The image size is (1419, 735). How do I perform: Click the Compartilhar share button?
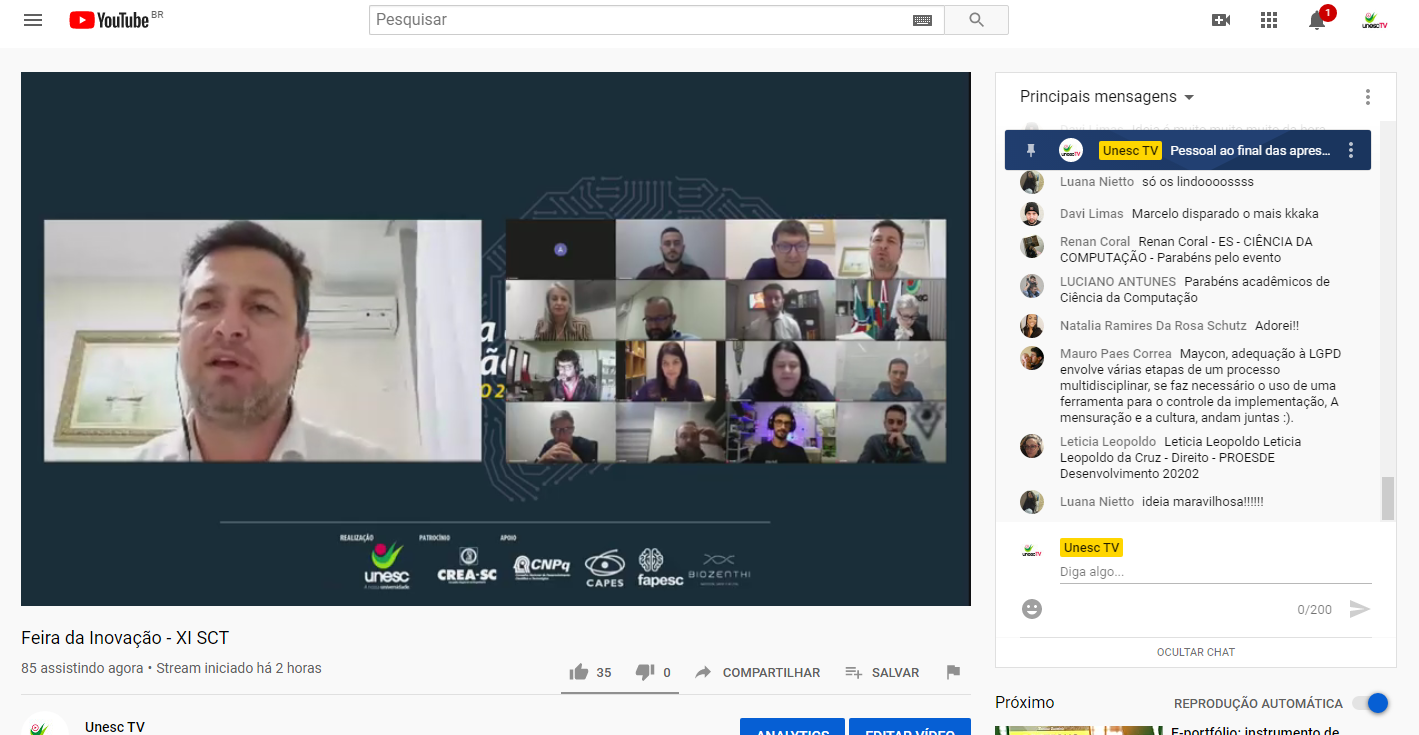coord(757,672)
